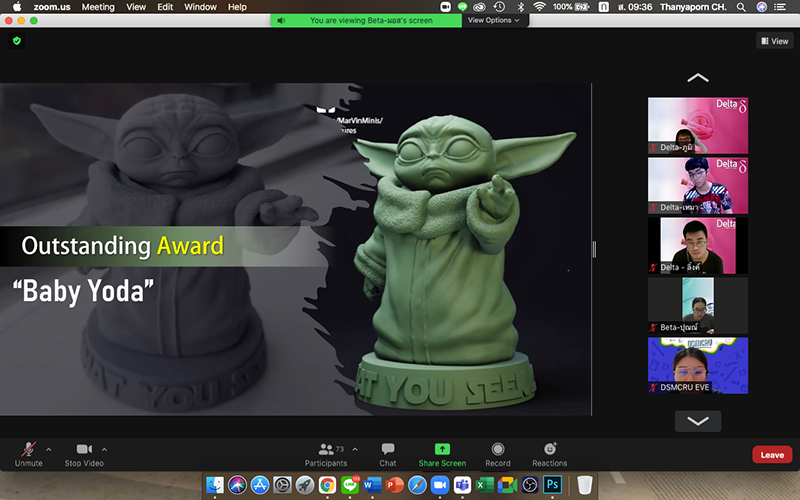Open Time Machine menu bar icon
This screenshot has height=500, width=800.
(x=499, y=7)
